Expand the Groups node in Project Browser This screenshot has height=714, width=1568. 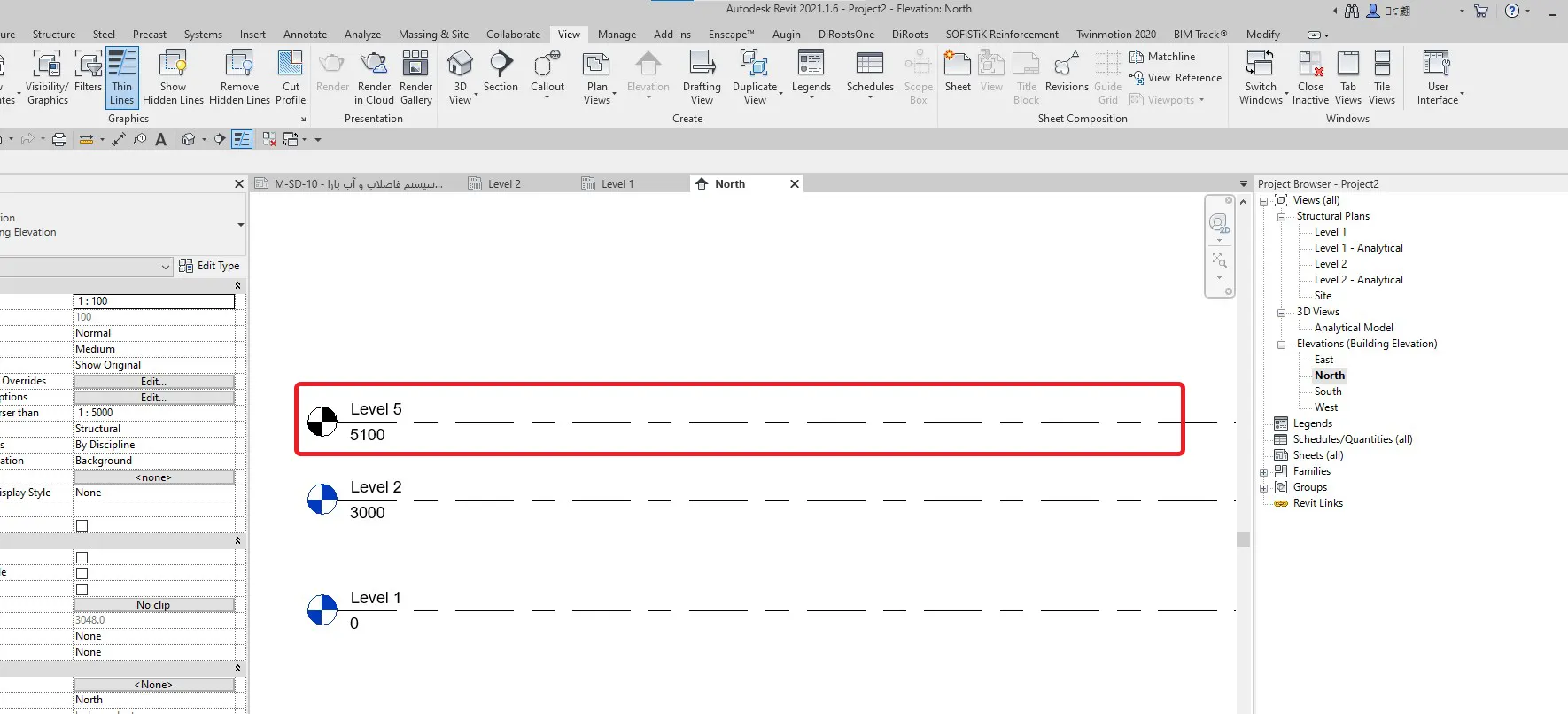[x=1264, y=488]
